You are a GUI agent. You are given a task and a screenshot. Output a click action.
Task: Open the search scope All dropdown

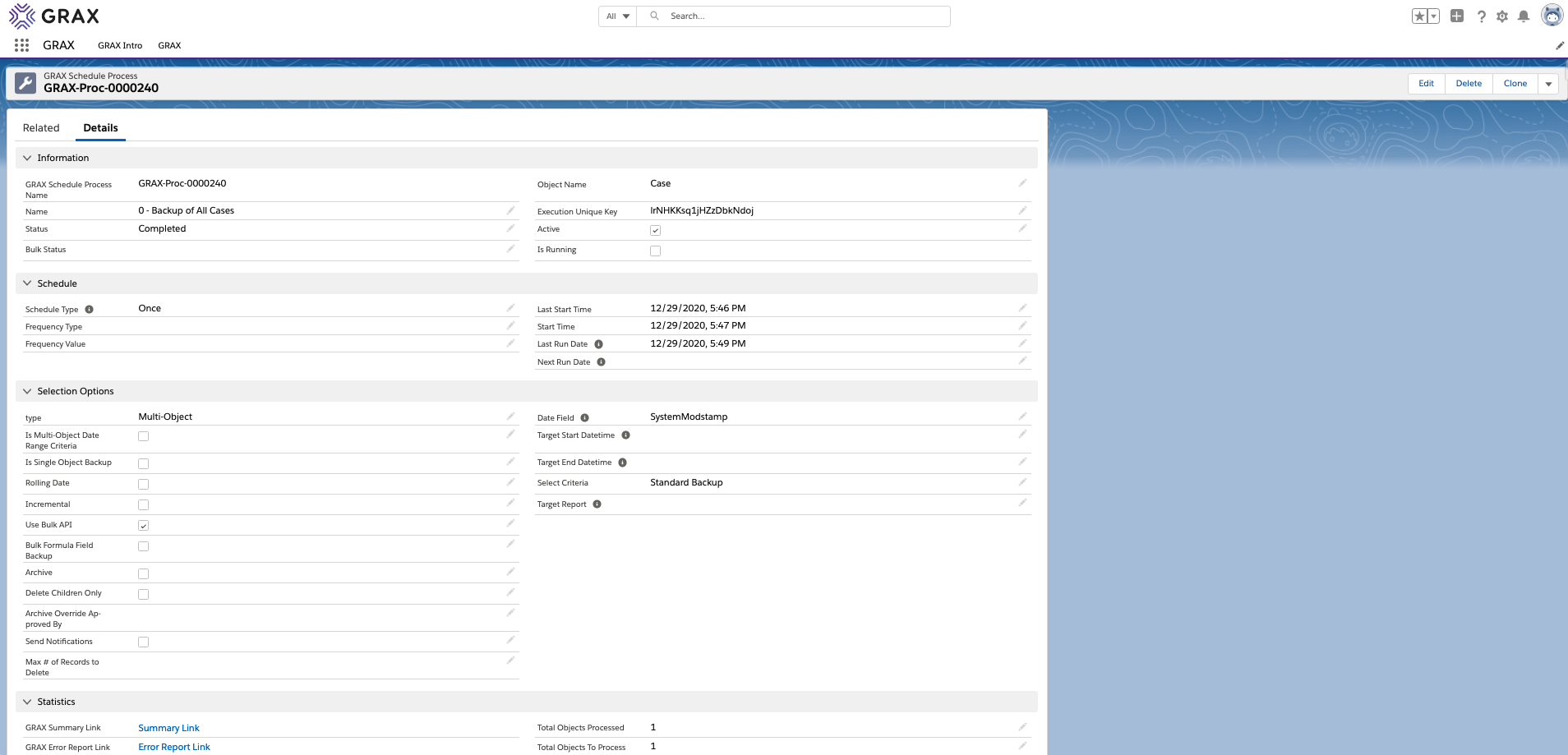[x=618, y=16]
